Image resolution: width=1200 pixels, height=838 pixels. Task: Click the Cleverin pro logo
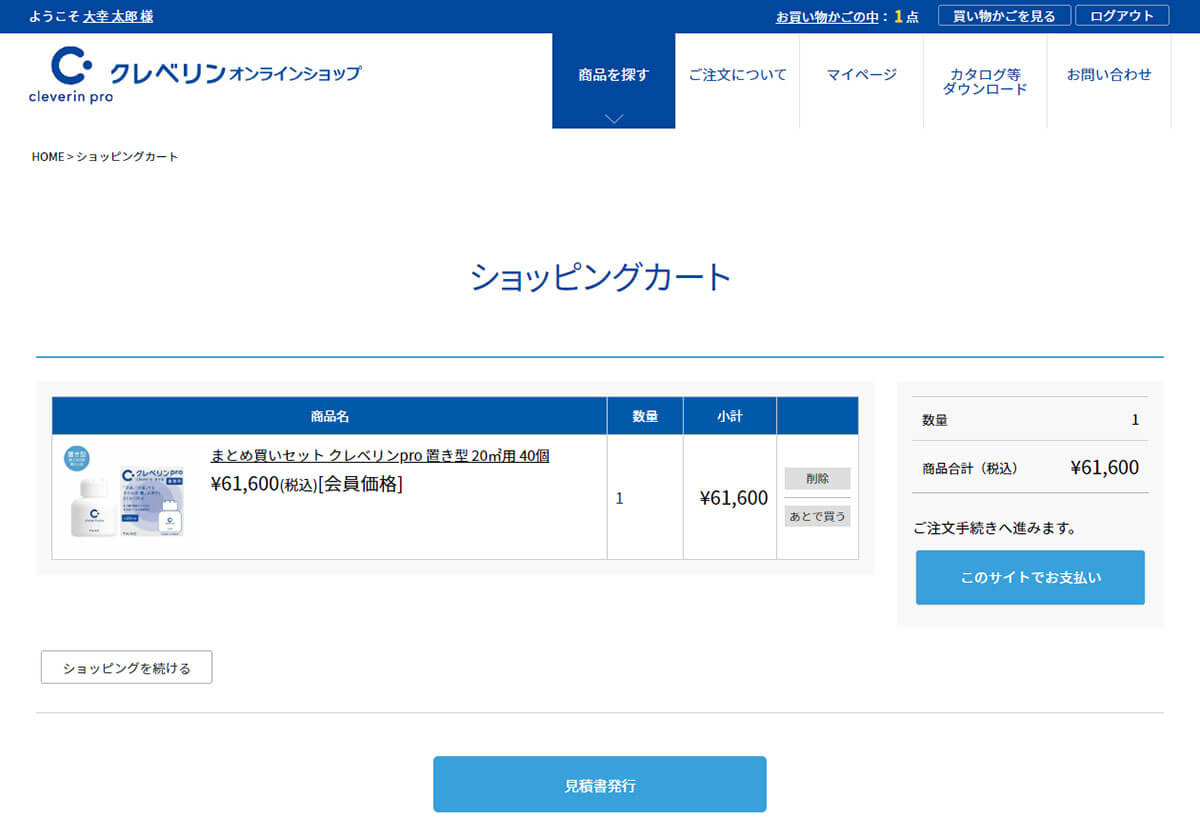(x=195, y=75)
